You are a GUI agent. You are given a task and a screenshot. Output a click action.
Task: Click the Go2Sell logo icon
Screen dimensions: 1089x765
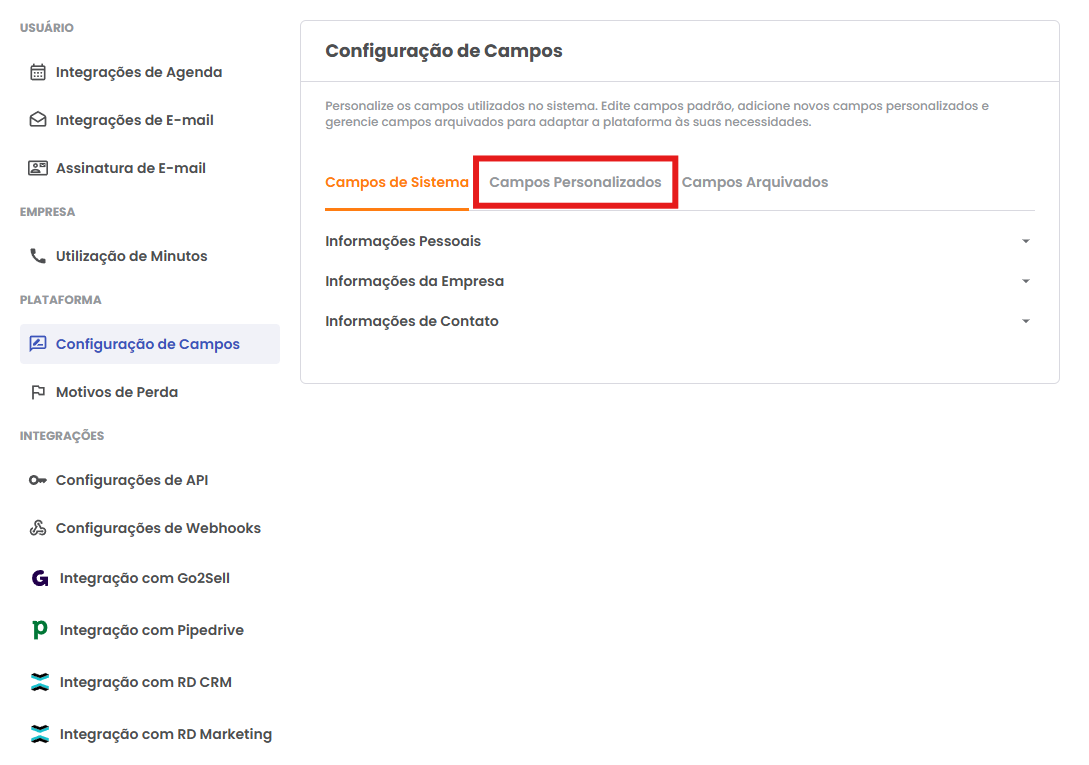click(40, 578)
